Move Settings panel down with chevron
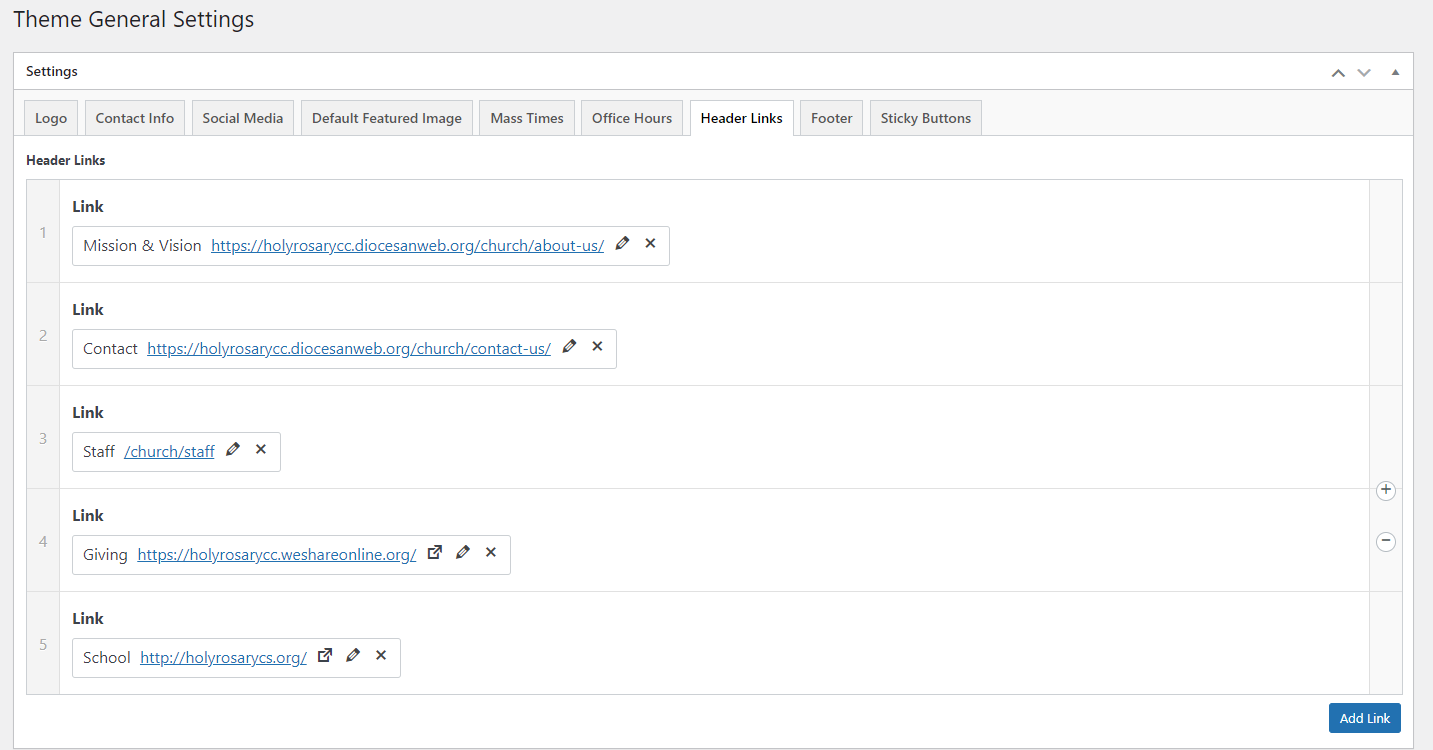Screen dimensions: 1433x750 click(1364, 73)
